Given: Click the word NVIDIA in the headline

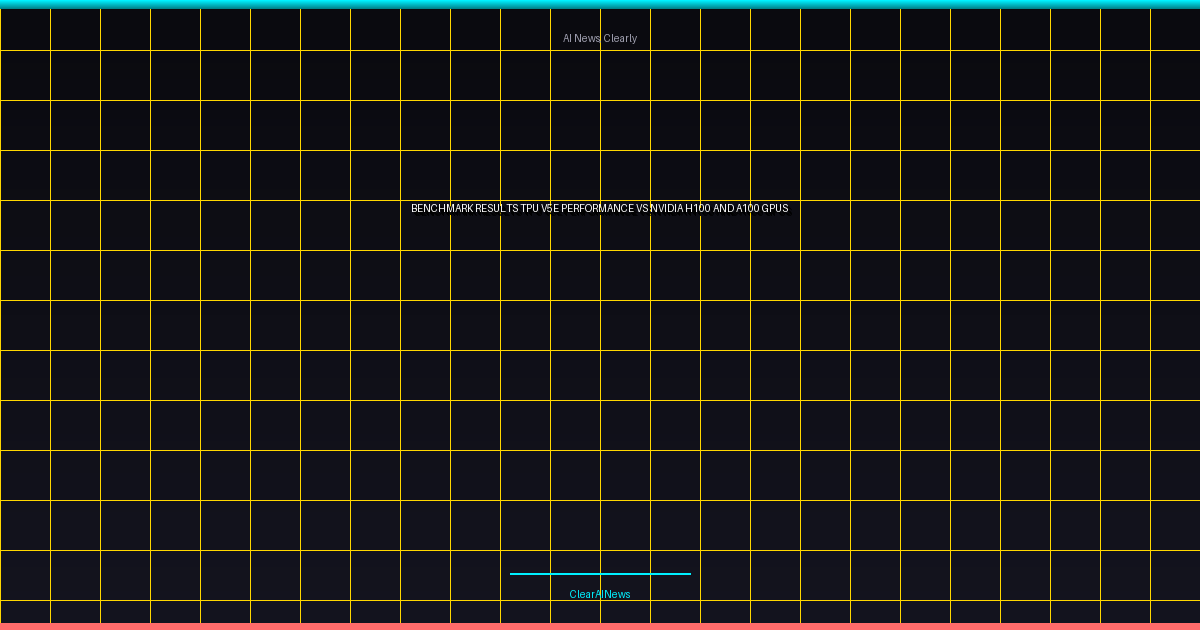Looking at the screenshot, I should 666,208.
